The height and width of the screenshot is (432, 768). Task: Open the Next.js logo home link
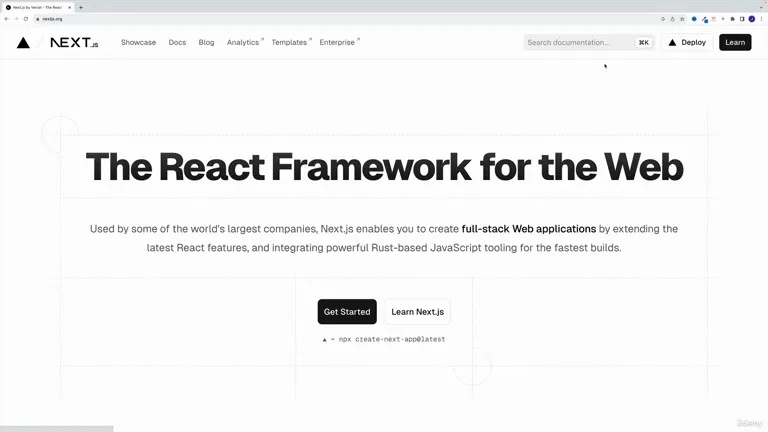tap(74, 43)
